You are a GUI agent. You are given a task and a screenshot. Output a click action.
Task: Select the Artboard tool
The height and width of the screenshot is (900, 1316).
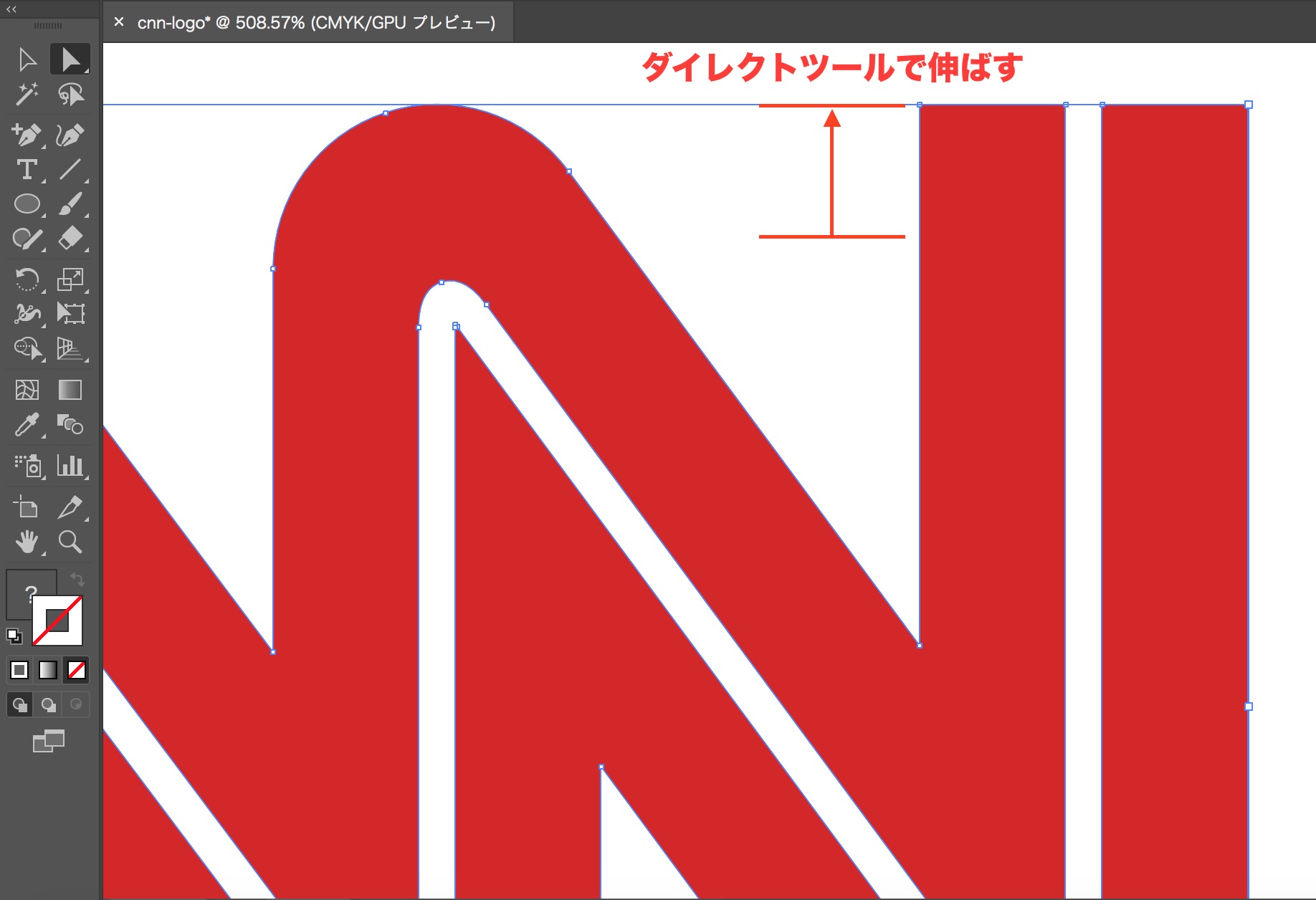27,507
